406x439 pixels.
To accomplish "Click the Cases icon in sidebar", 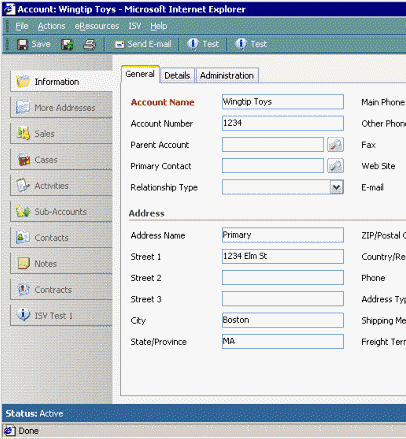I will [x=24, y=159].
